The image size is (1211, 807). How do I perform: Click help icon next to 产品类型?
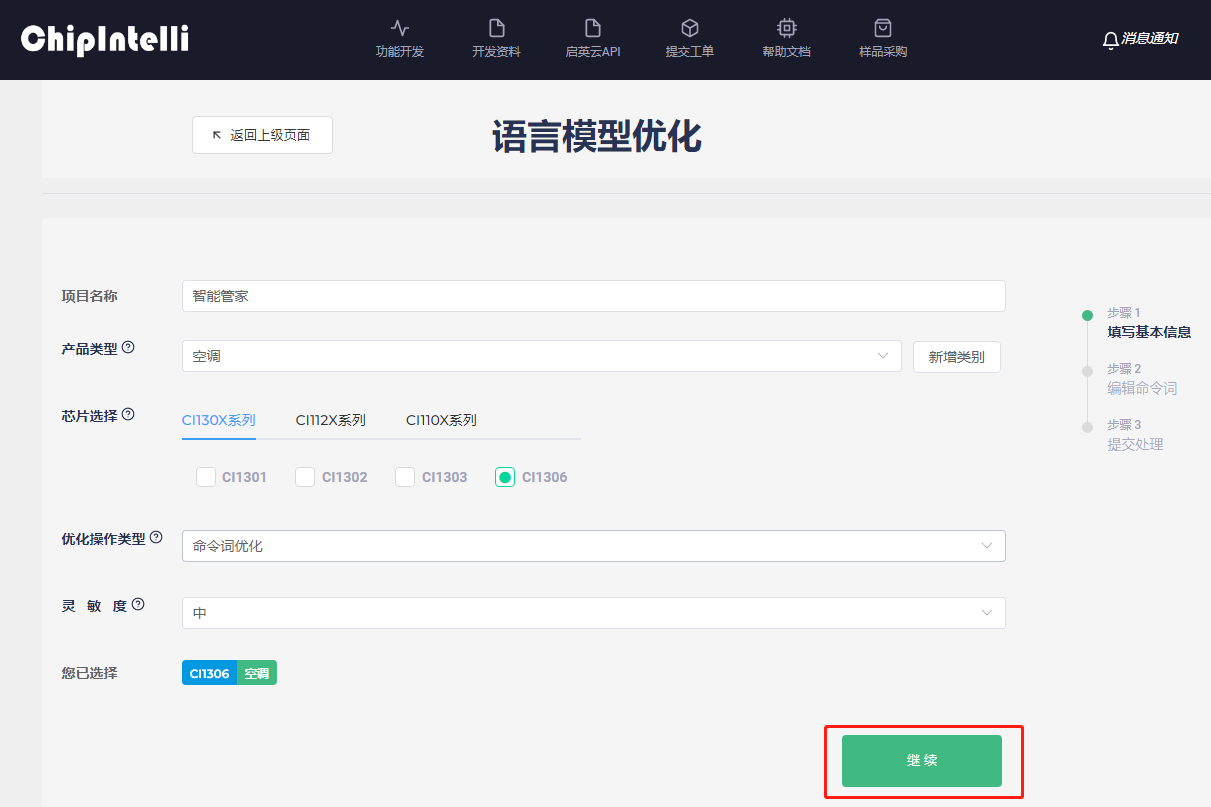coord(128,348)
